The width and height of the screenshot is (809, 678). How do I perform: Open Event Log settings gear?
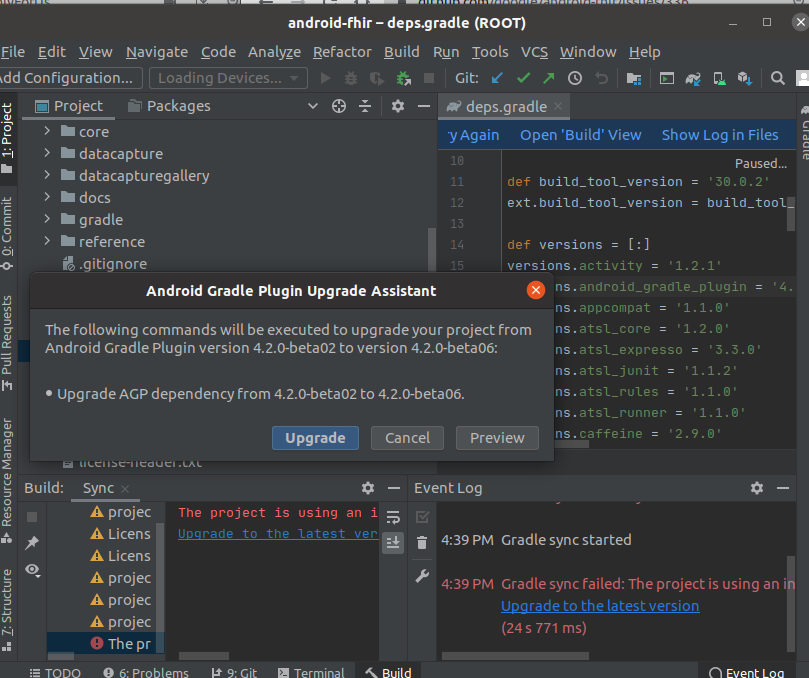[x=757, y=488]
